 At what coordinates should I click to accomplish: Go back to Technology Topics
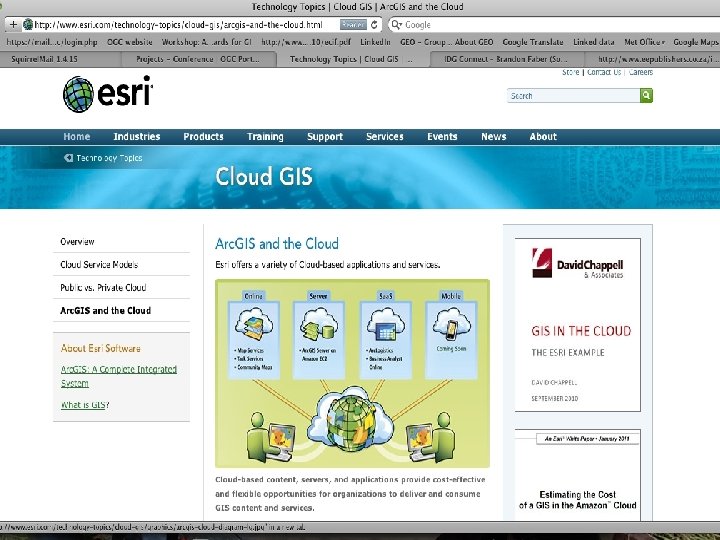pyautogui.click(x=109, y=158)
